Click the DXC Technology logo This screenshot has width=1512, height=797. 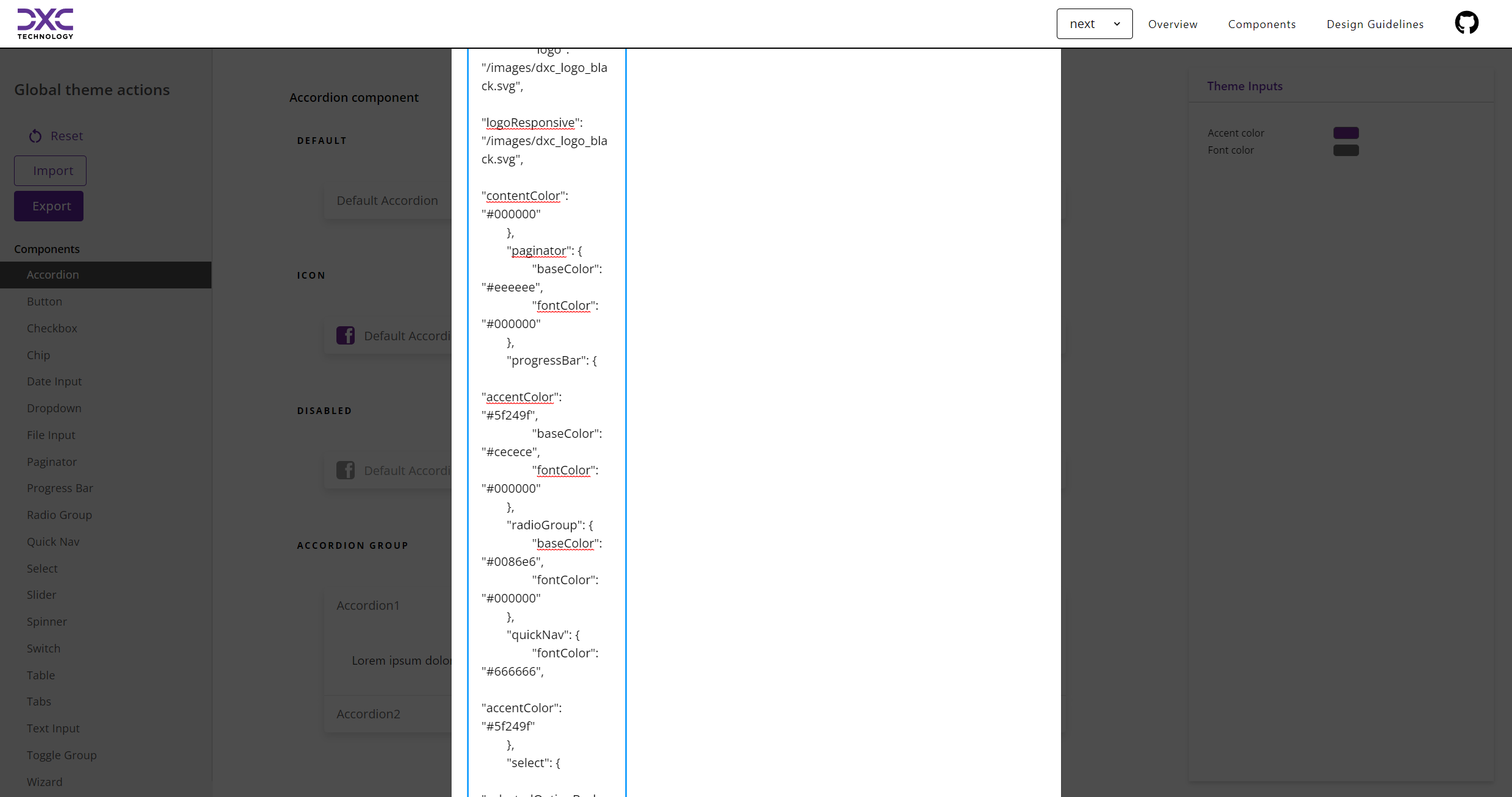point(45,24)
